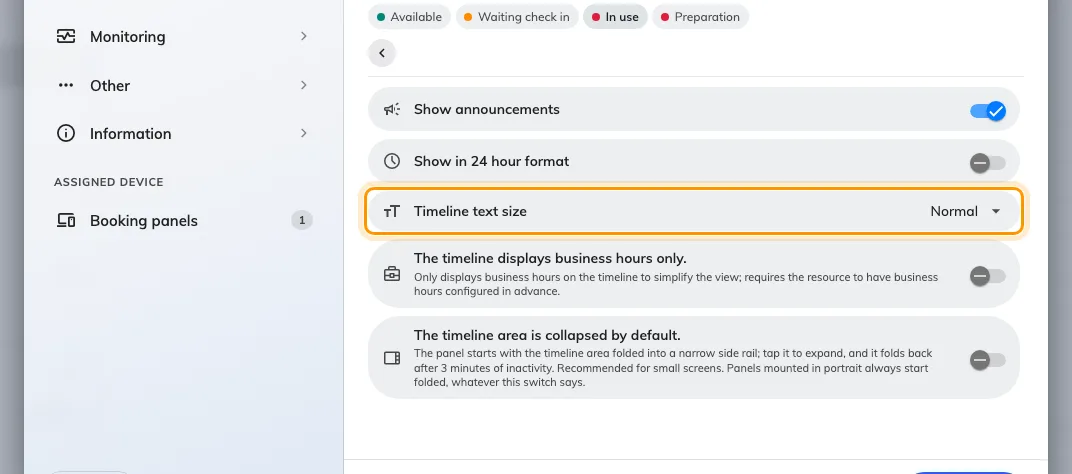1072x474 pixels.
Task: Select the Preparation status chip
Action: point(700,17)
